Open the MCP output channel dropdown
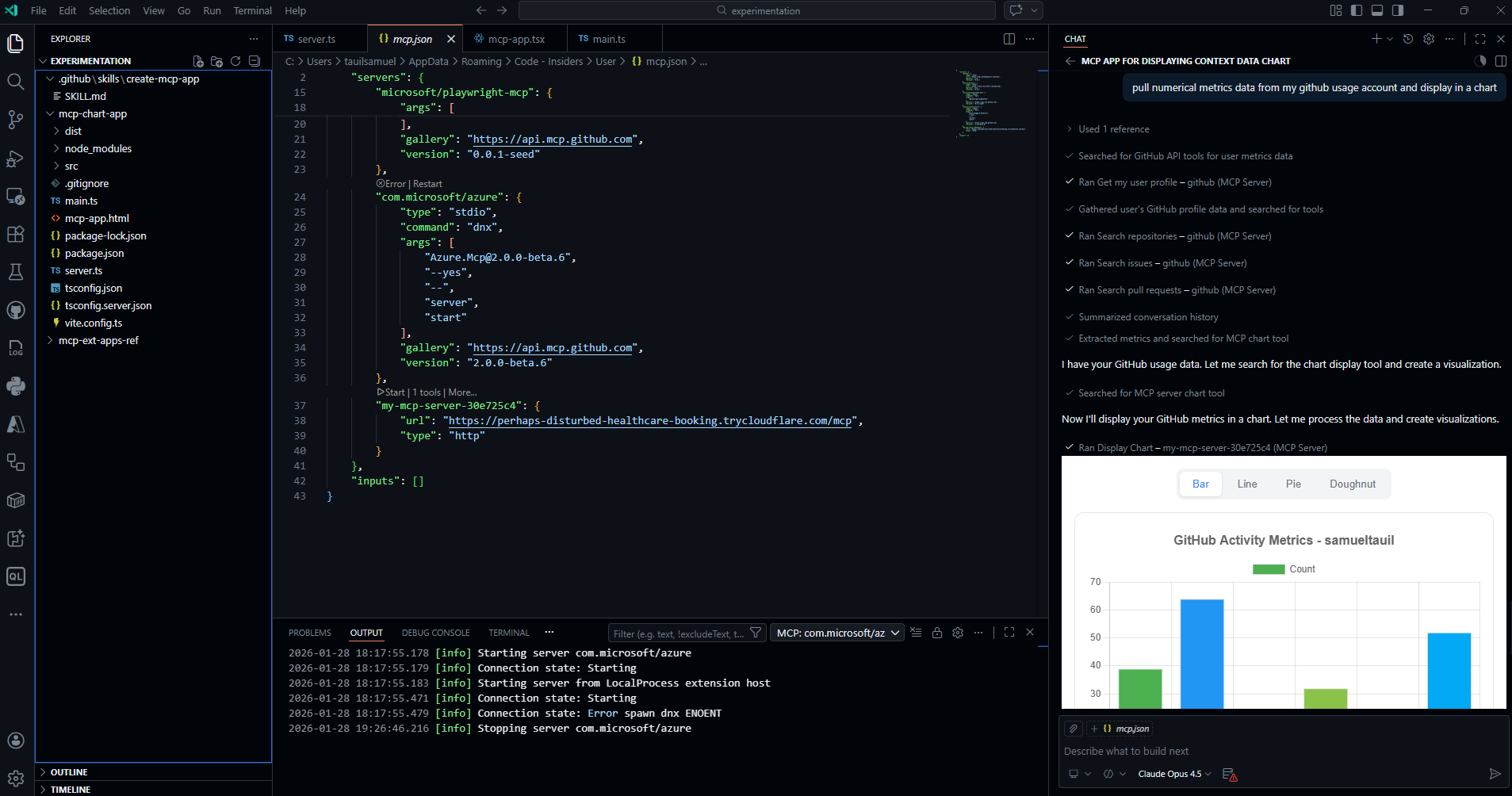 (836, 632)
